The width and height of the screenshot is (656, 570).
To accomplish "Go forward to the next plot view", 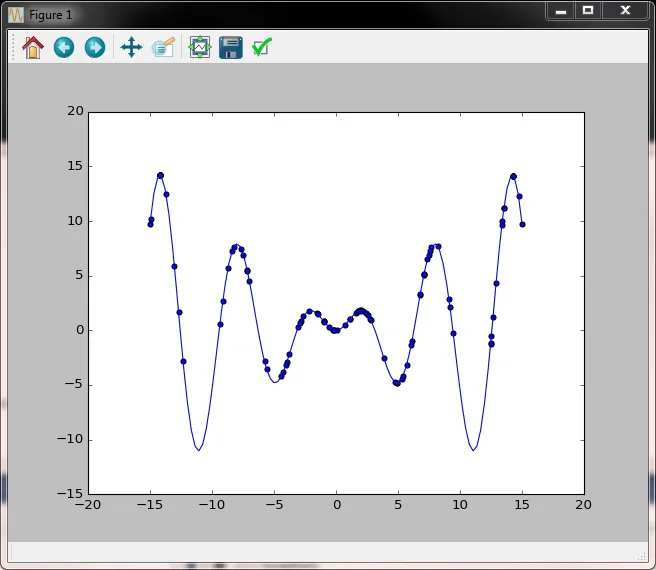I will coord(95,47).
